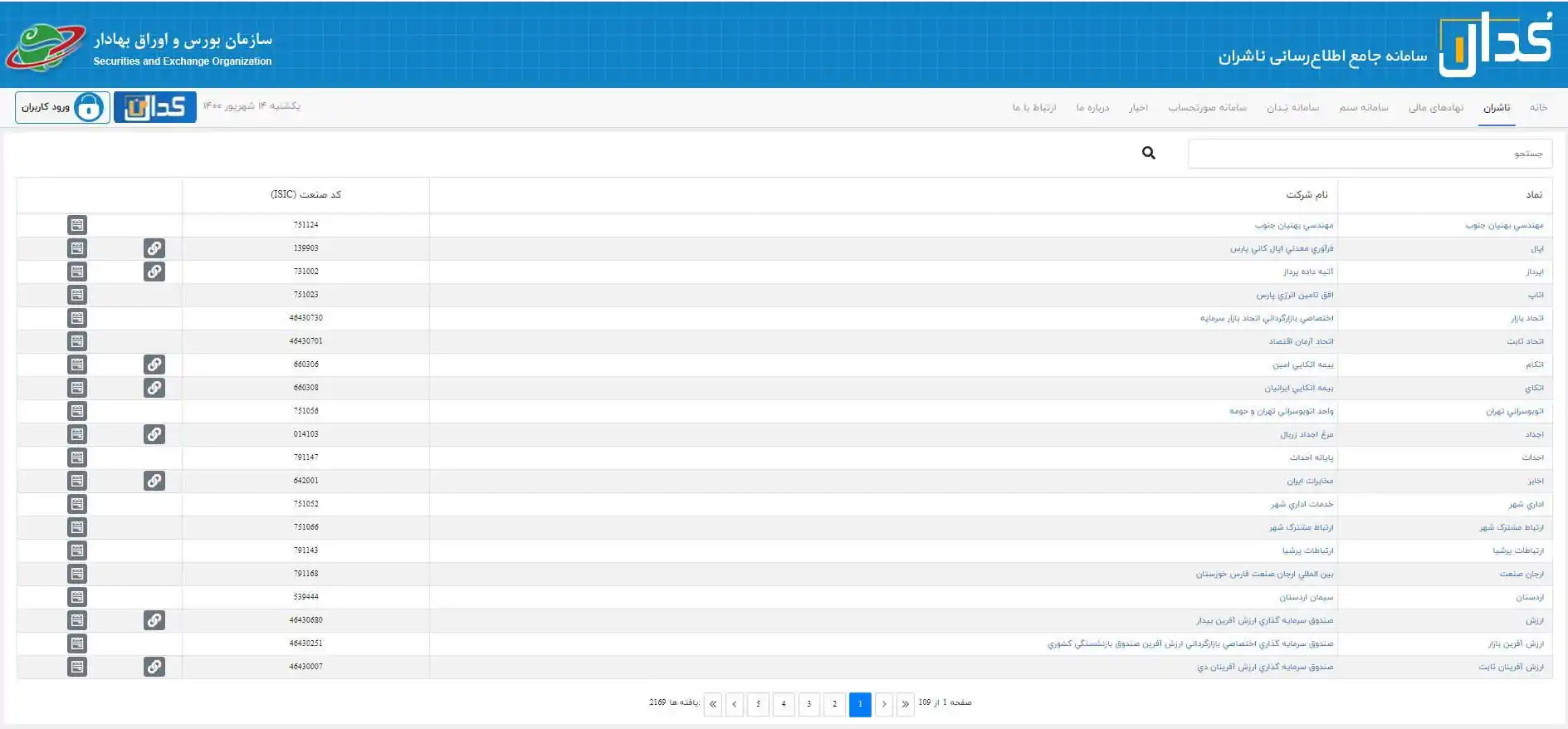
Task: Open the reports icon for row 751052
Action: (x=77, y=504)
